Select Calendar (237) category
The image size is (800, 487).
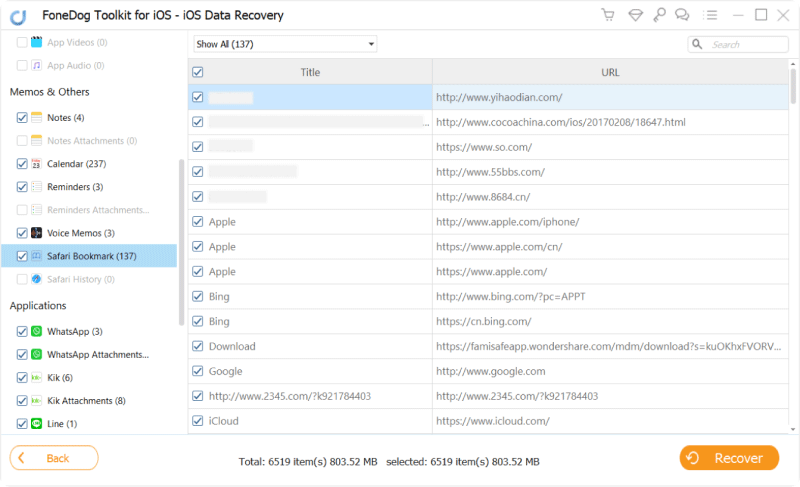click(x=77, y=164)
